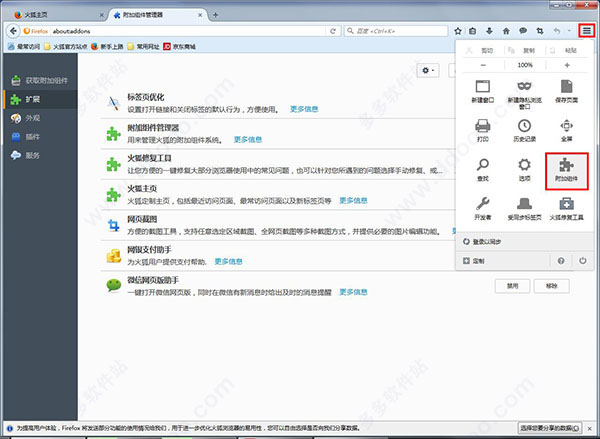This screenshot has width=600, height=439.
Task: Go to home page via house icon
Action: click(506, 31)
